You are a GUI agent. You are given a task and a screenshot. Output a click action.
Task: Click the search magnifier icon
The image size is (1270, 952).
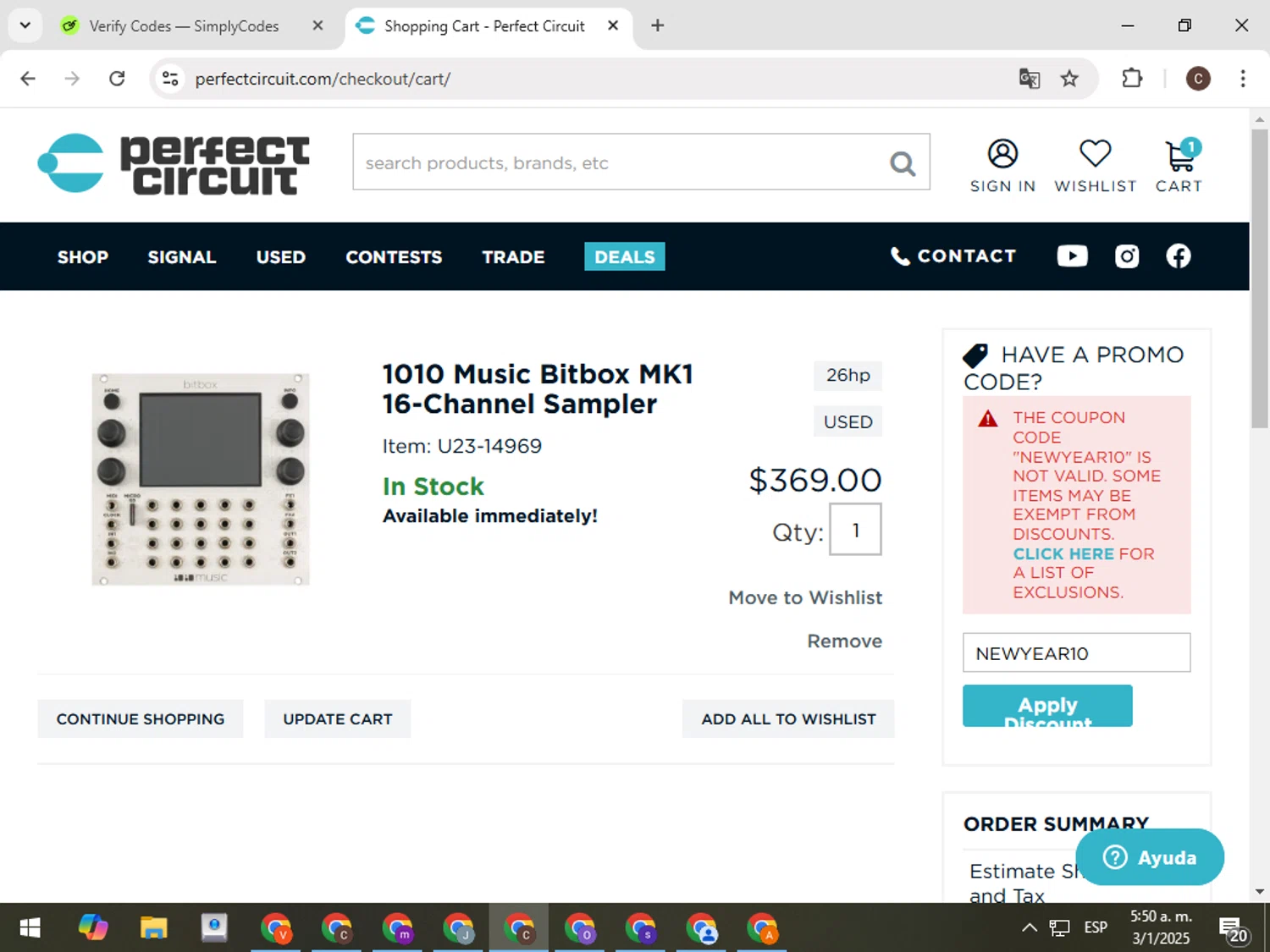(903, 163)
